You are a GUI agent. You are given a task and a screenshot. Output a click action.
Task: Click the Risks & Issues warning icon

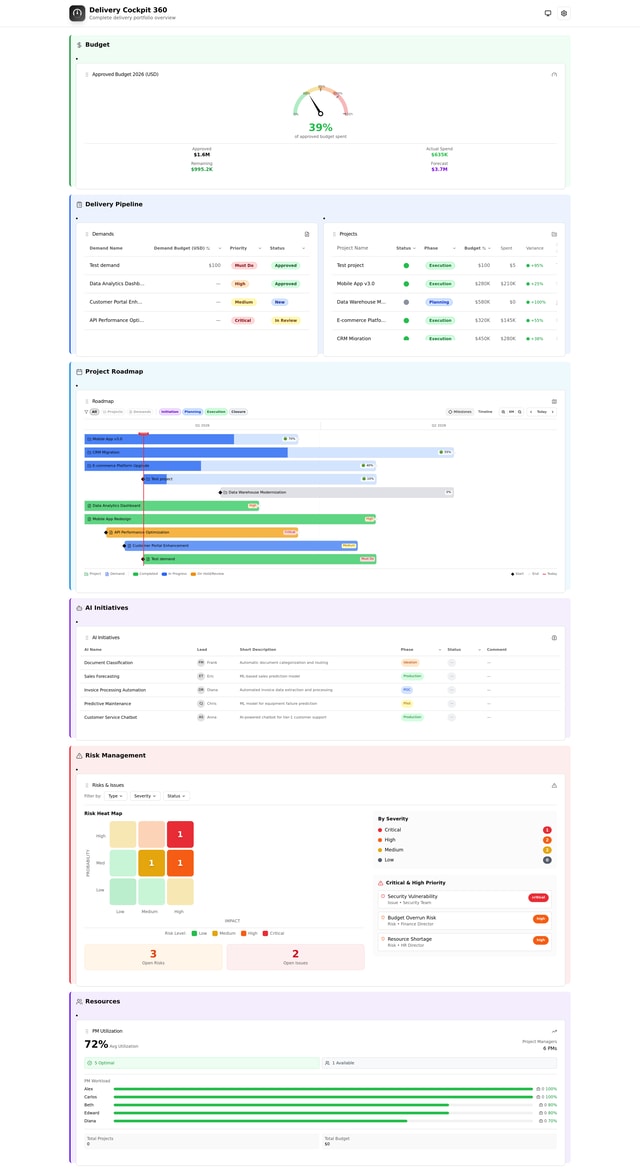pyautogui.click(x=554, y=785)
